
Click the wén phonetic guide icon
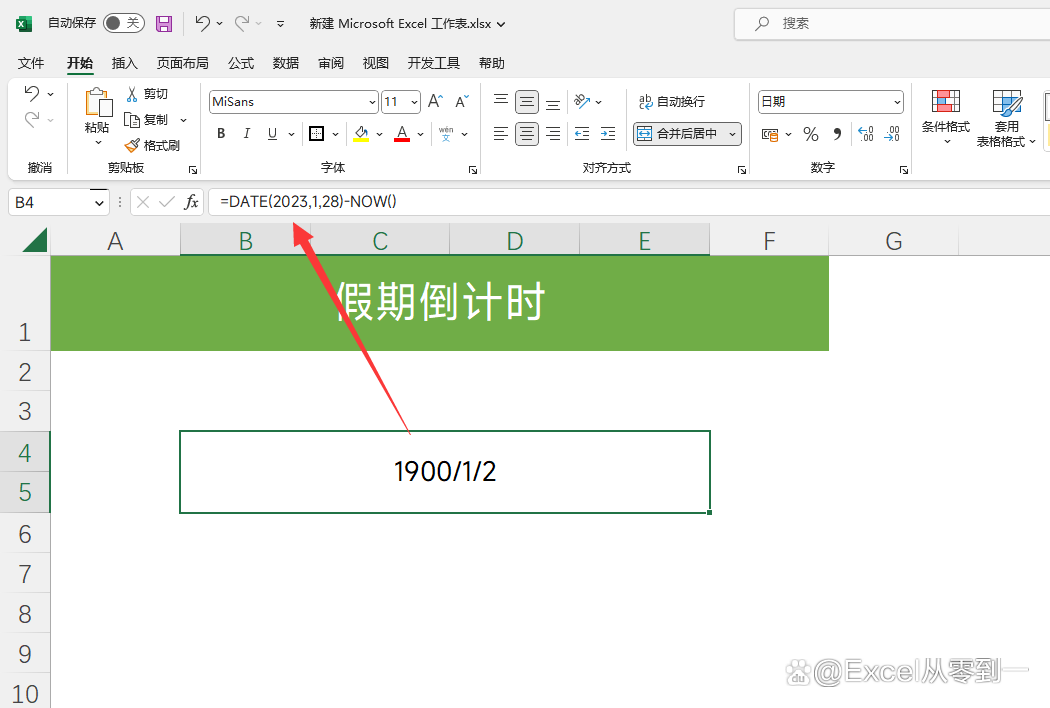pos(446,134)
